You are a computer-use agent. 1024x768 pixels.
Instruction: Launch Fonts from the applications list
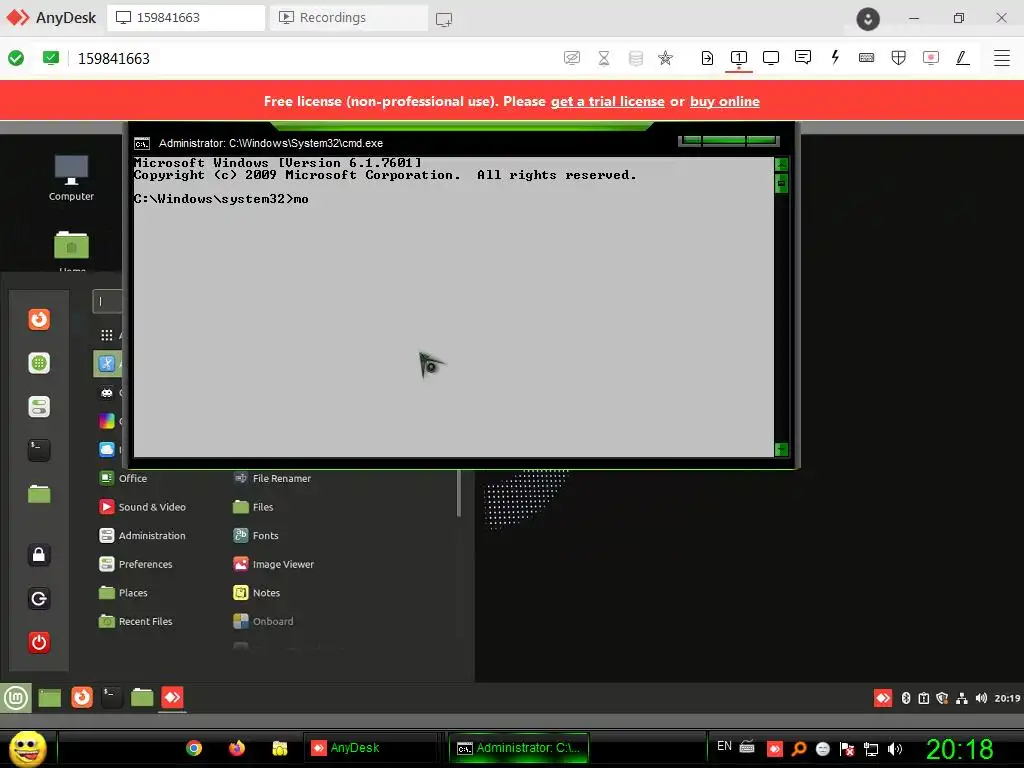(257, 536)
